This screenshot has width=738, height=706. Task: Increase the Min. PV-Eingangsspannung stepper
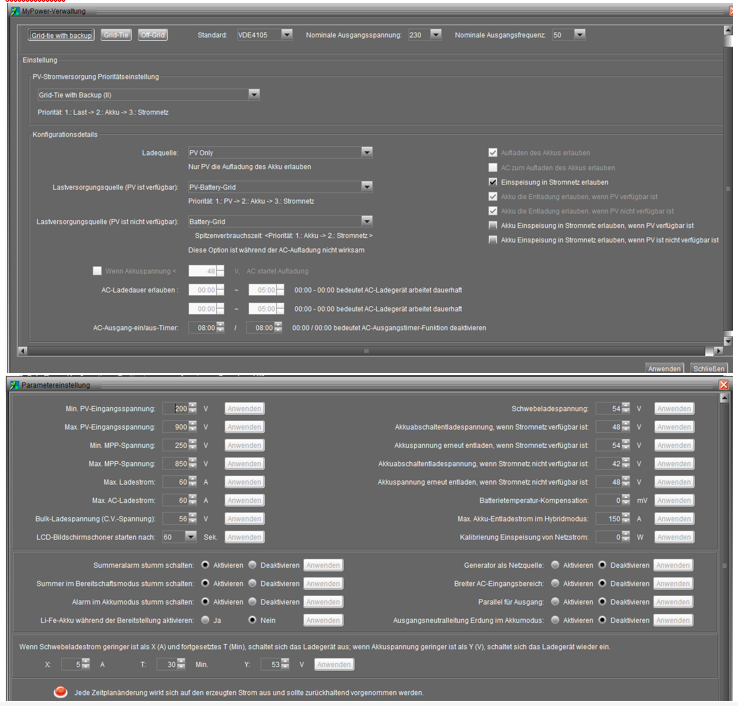tap(194, 405)
